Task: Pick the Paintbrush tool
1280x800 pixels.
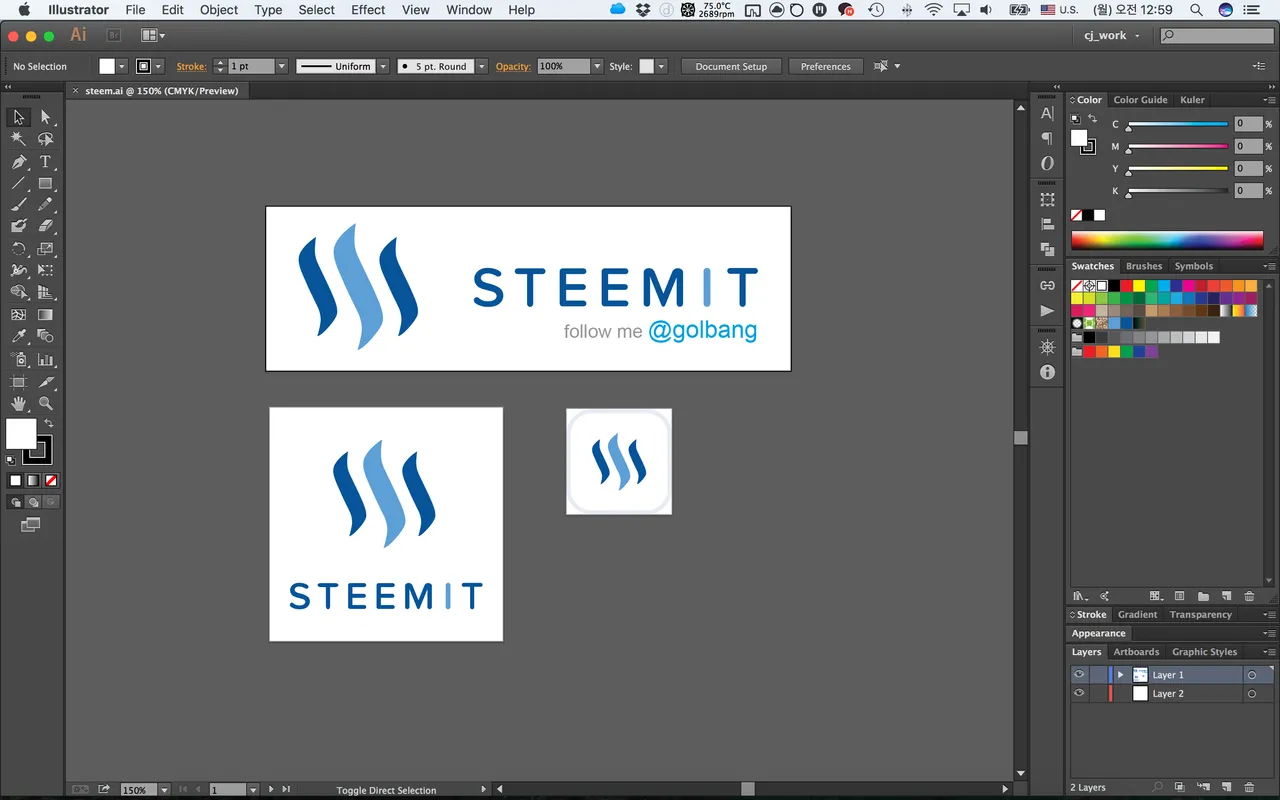Action: click(x=19, y=205)
